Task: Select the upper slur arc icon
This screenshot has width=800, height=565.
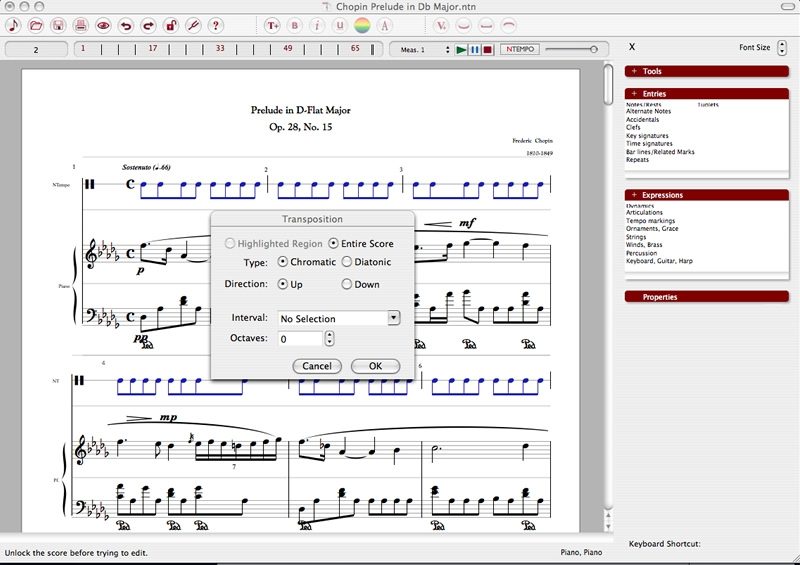Action: (x=508, y=26)
